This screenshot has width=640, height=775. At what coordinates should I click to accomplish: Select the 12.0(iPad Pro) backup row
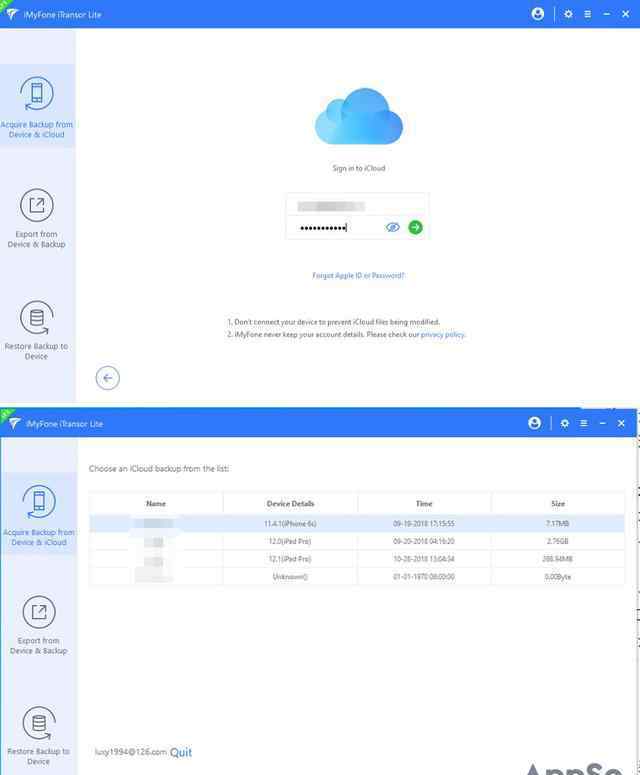click(x=357, y=541)
